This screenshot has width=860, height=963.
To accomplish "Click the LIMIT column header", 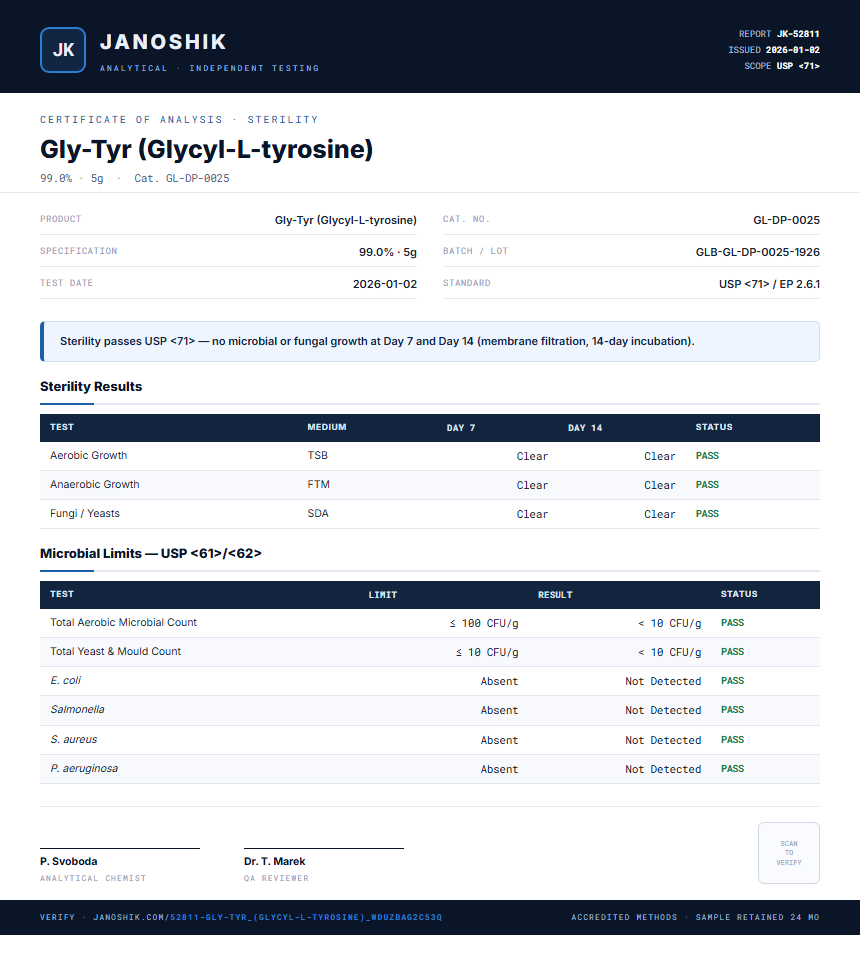I will pyautogui.click(x=383, y=595).
